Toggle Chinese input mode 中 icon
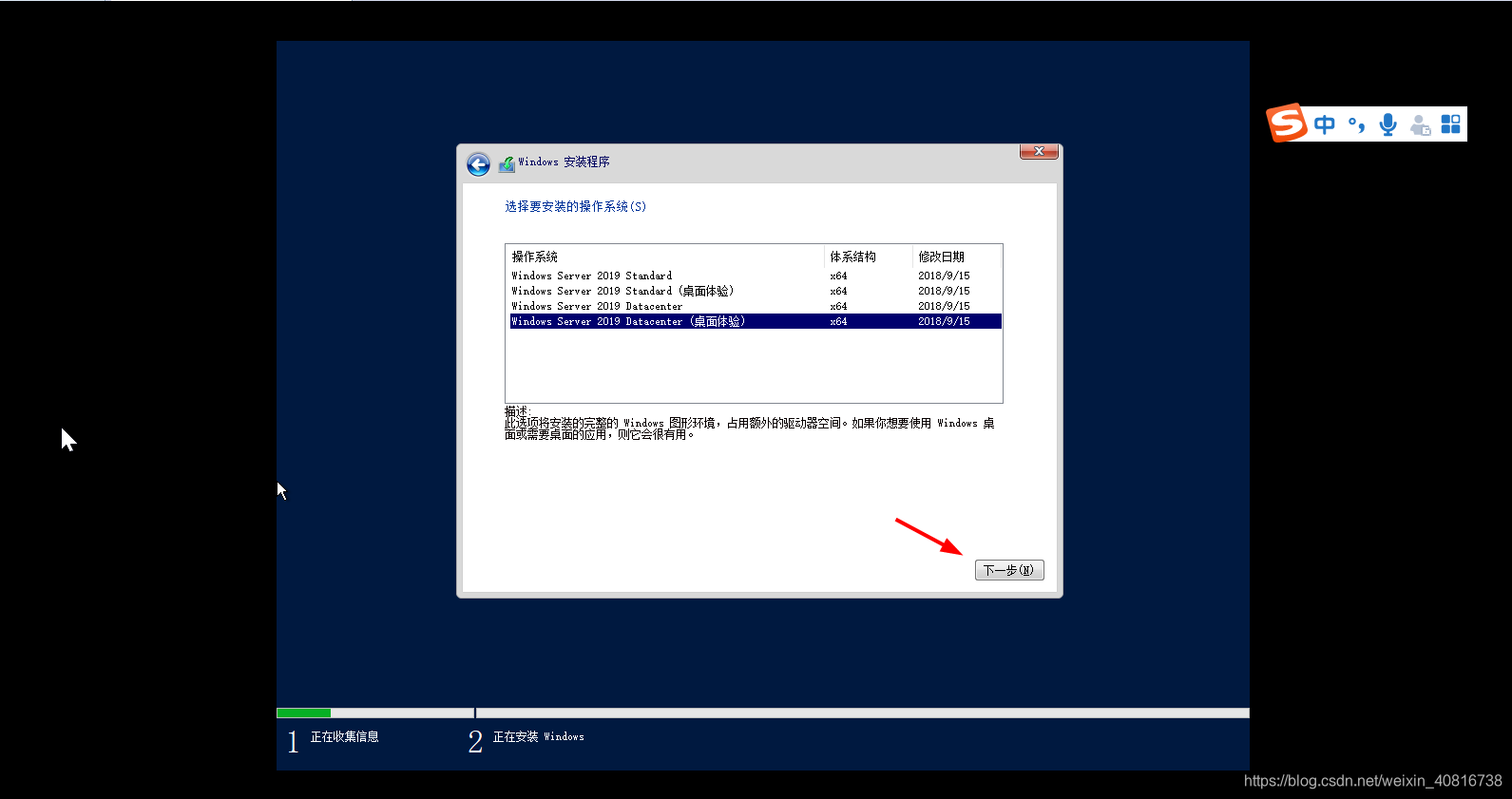 pyautogui.click(x=1325, y=124)
